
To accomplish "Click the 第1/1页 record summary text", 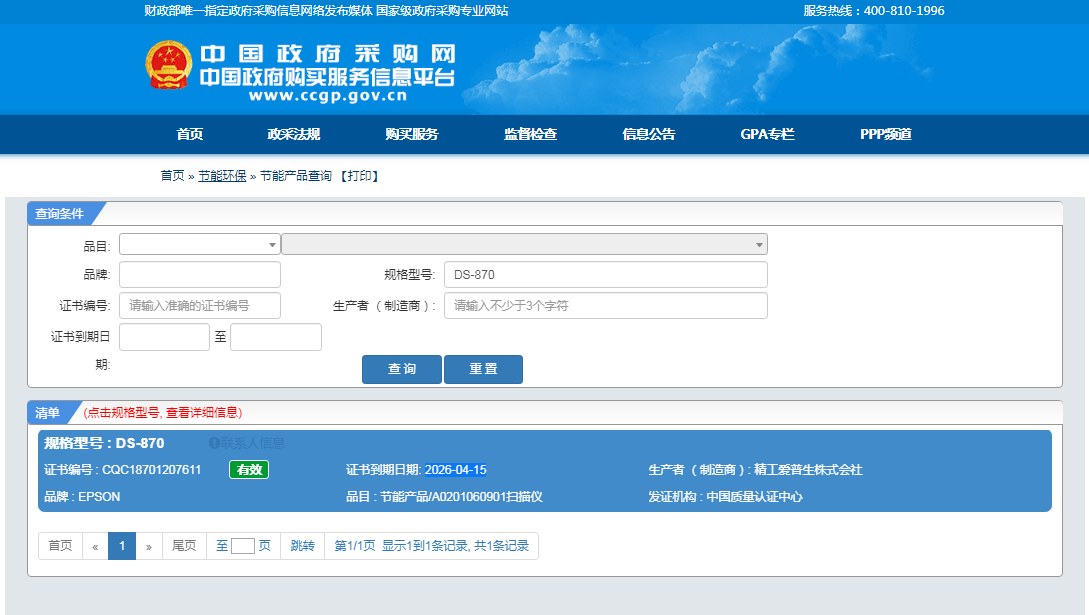I will click(431, 546).
